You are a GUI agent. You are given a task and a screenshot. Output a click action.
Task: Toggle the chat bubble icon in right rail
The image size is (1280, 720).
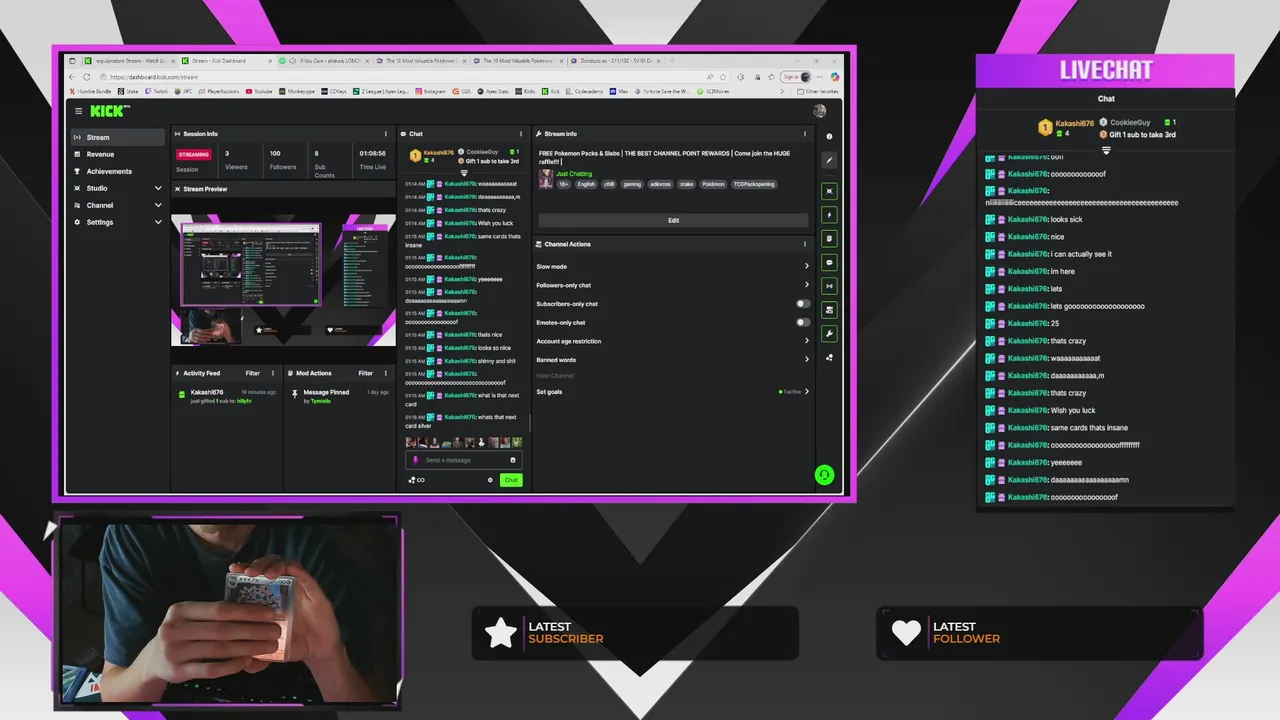pyautogui.click(x=829, y=262)
